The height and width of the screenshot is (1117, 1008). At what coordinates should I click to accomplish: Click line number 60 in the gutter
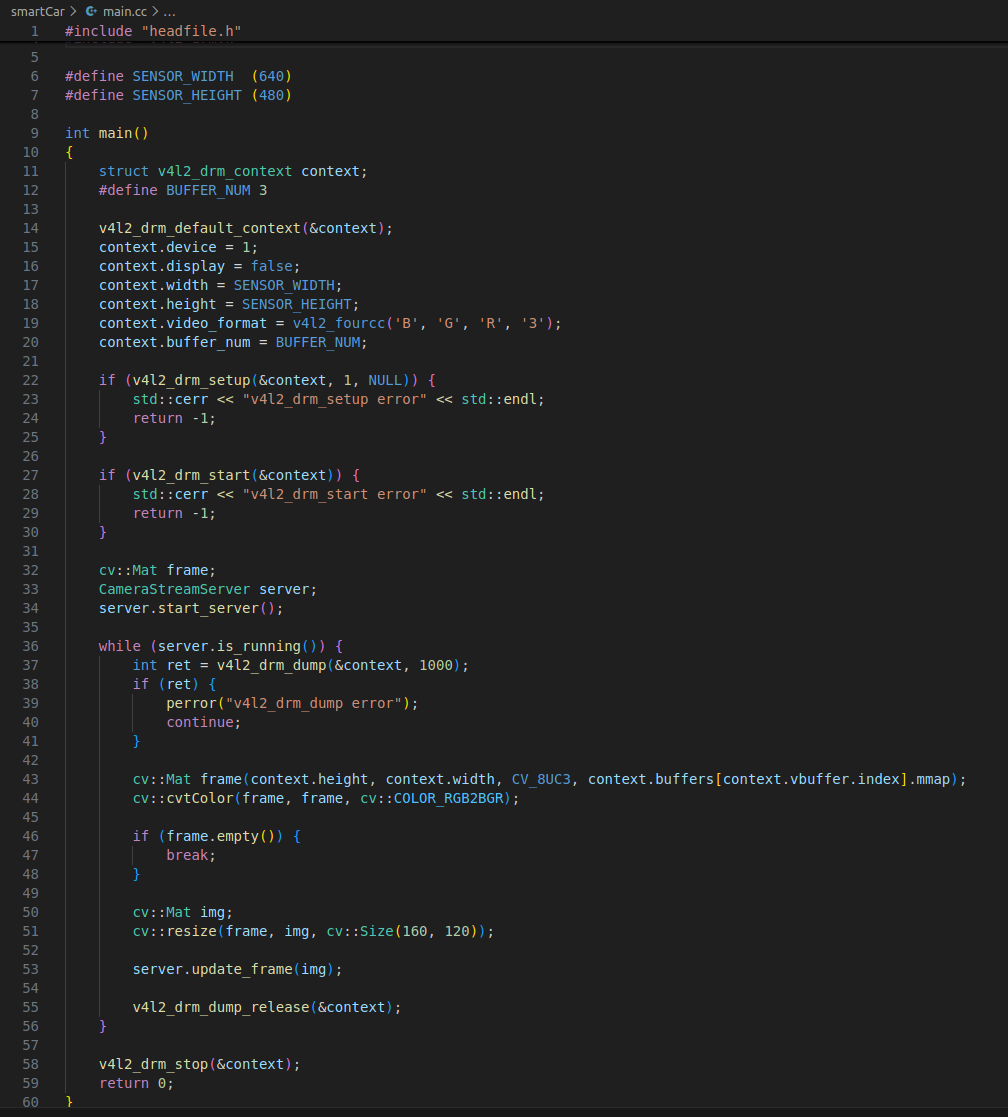pos(30,1102)
